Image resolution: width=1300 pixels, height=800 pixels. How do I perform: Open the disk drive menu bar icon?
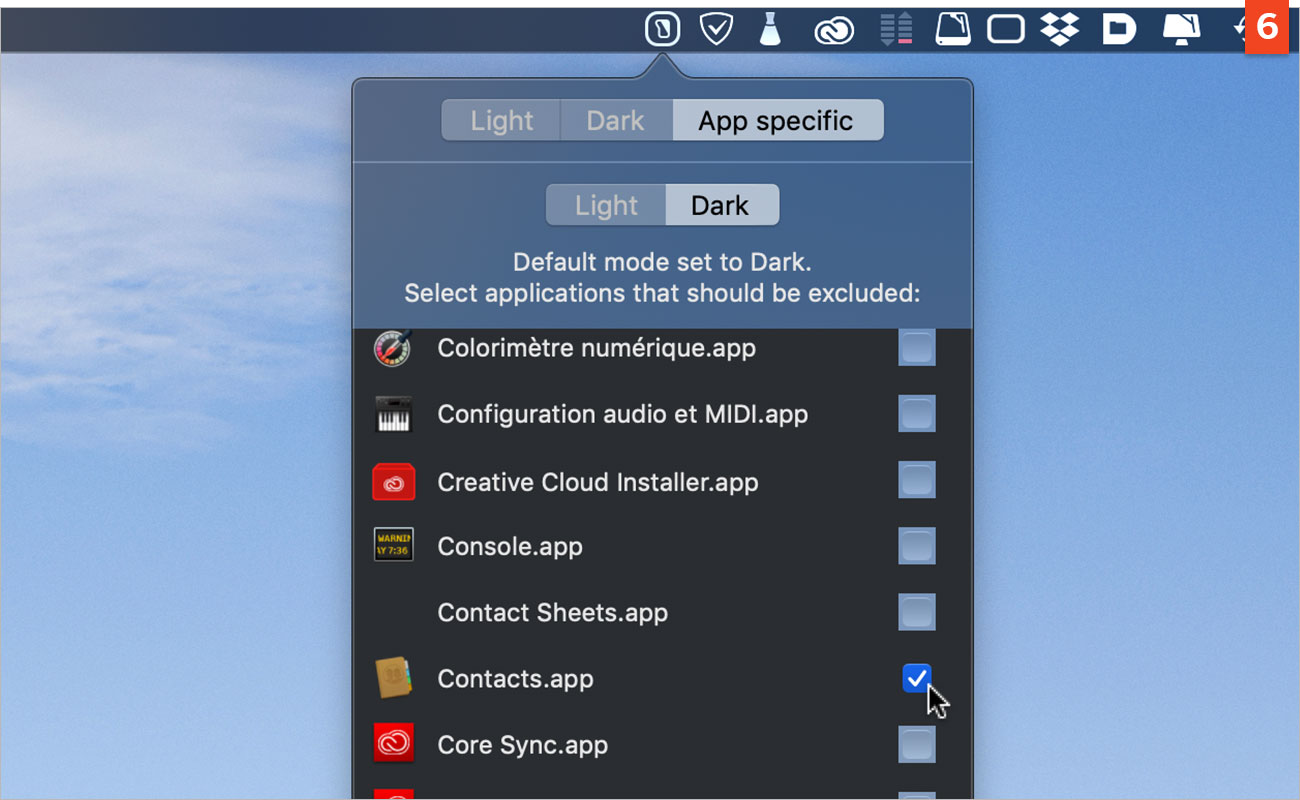[x=952, y=29]
